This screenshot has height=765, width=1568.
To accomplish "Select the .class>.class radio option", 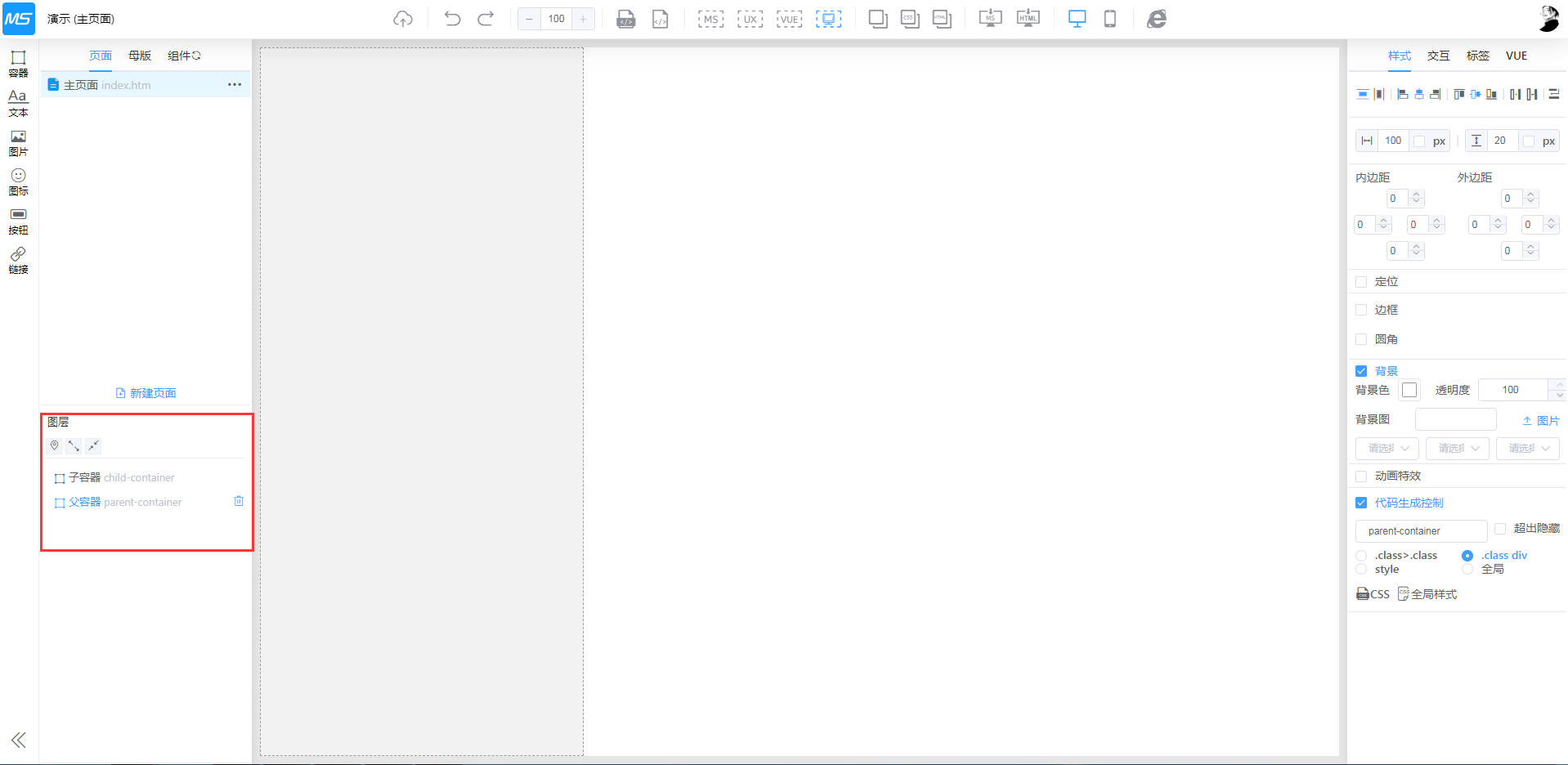I will coord(1361,556).
